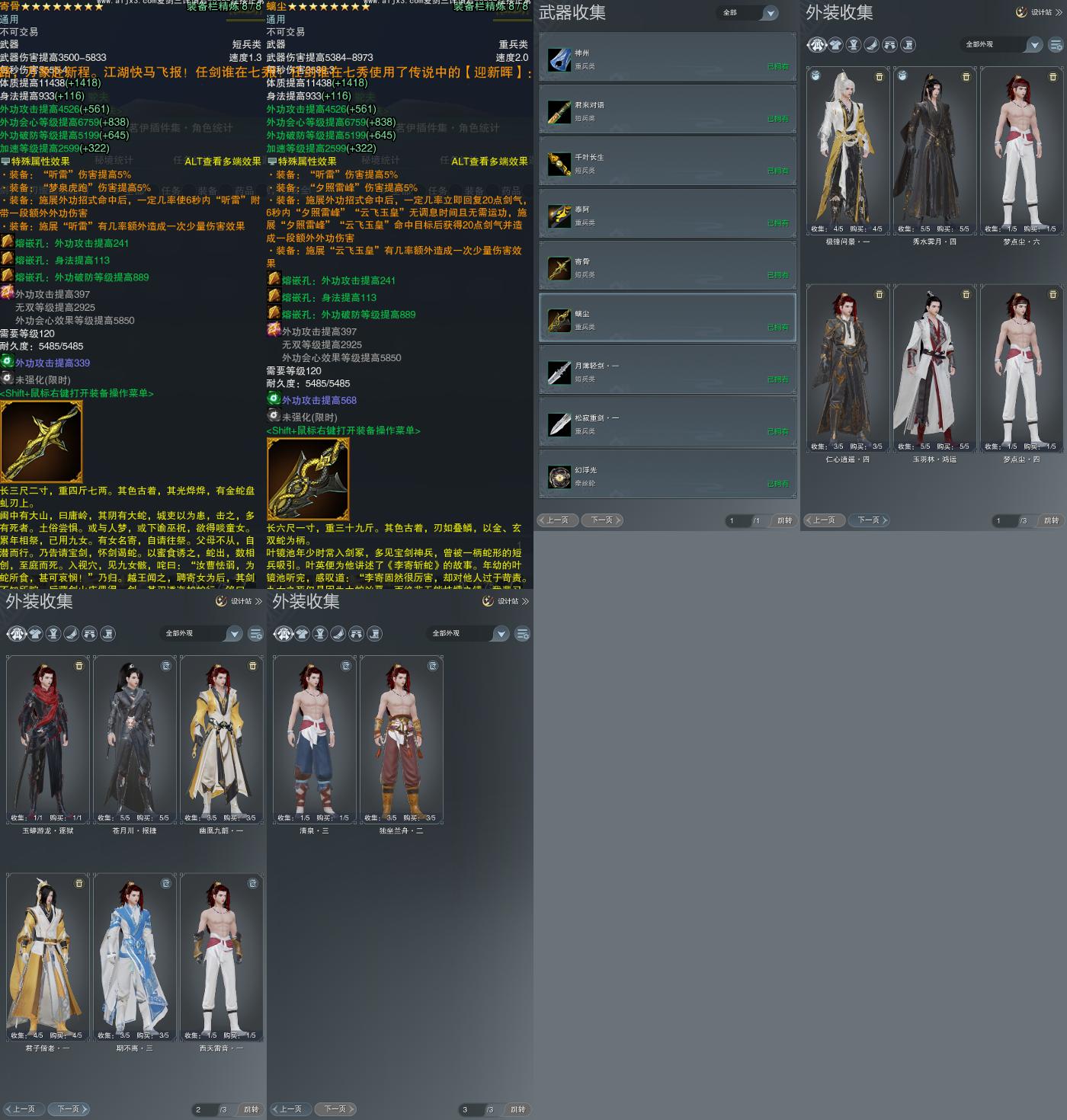The image size is (1067, 1120).
Task: Click corner badge icon on 清泉·三 card
Action: 345,666
